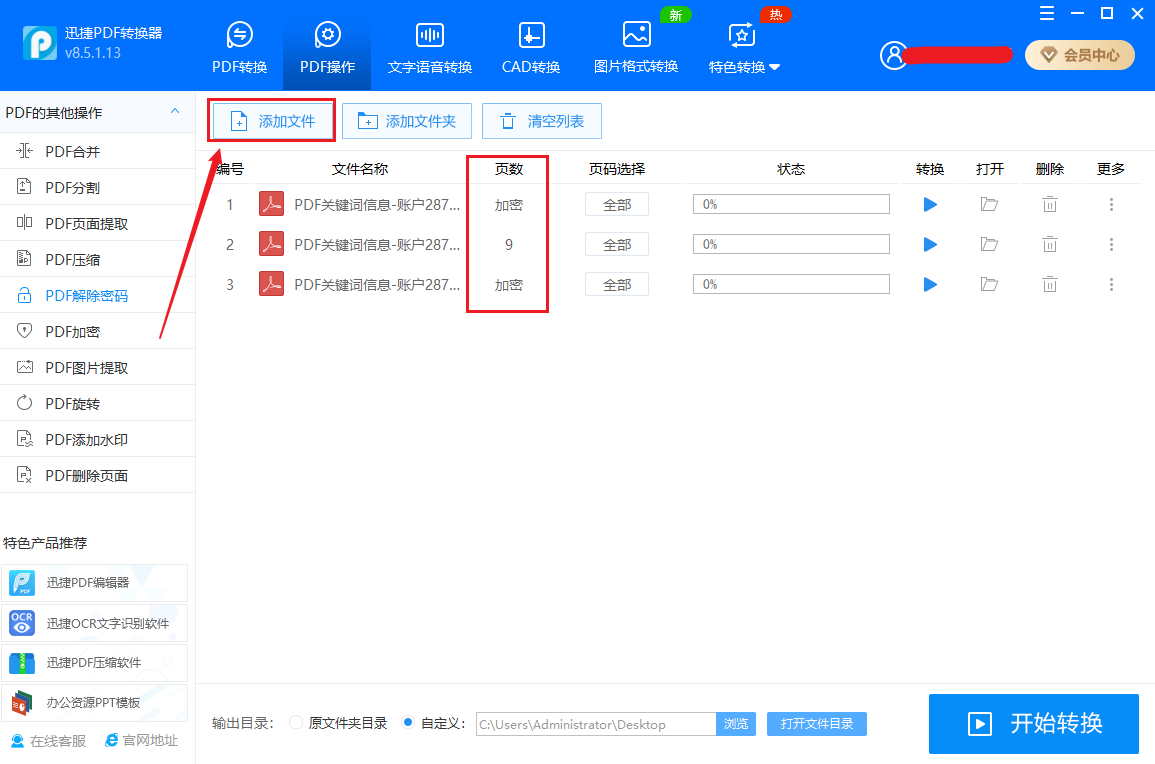The image size is (1155, 764).
Task: Clear the file list with 清空列表
Action: pos(541,120)
